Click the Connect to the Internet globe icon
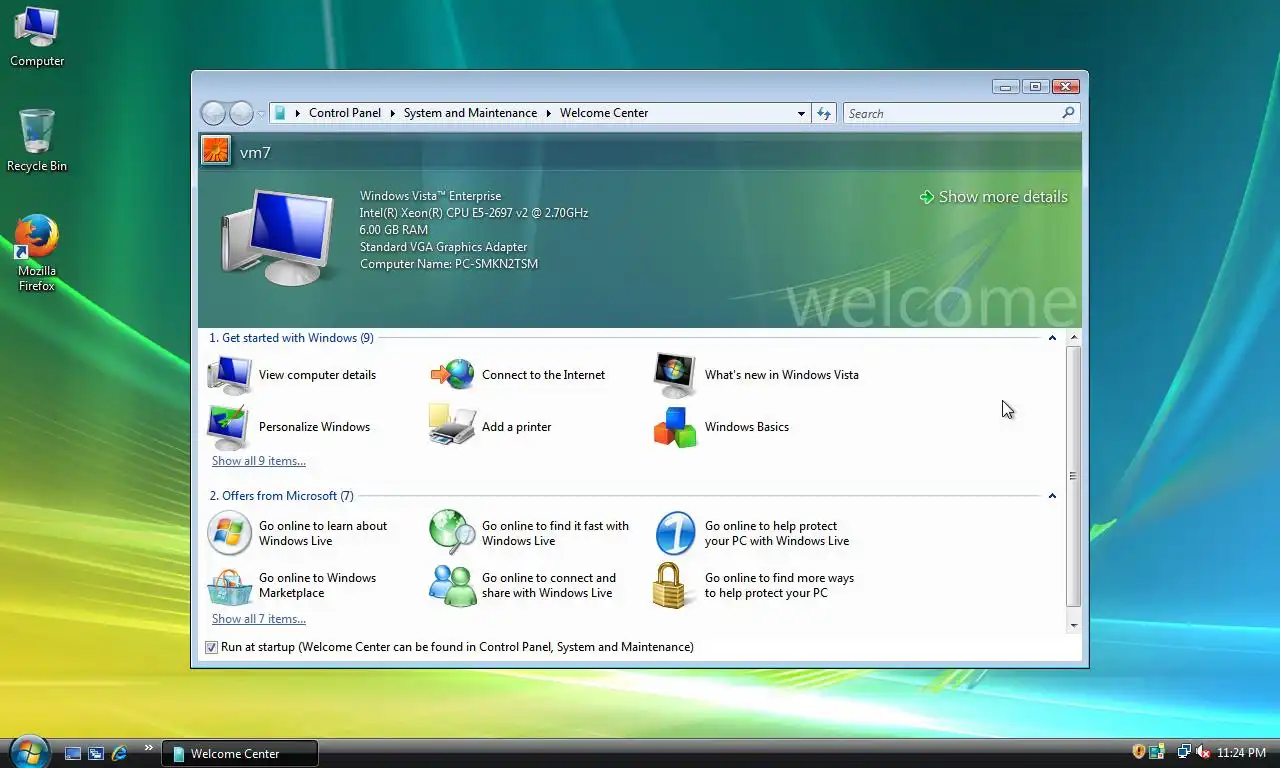Viewport: 1280px width, 768px height. (x=453, y=375)
